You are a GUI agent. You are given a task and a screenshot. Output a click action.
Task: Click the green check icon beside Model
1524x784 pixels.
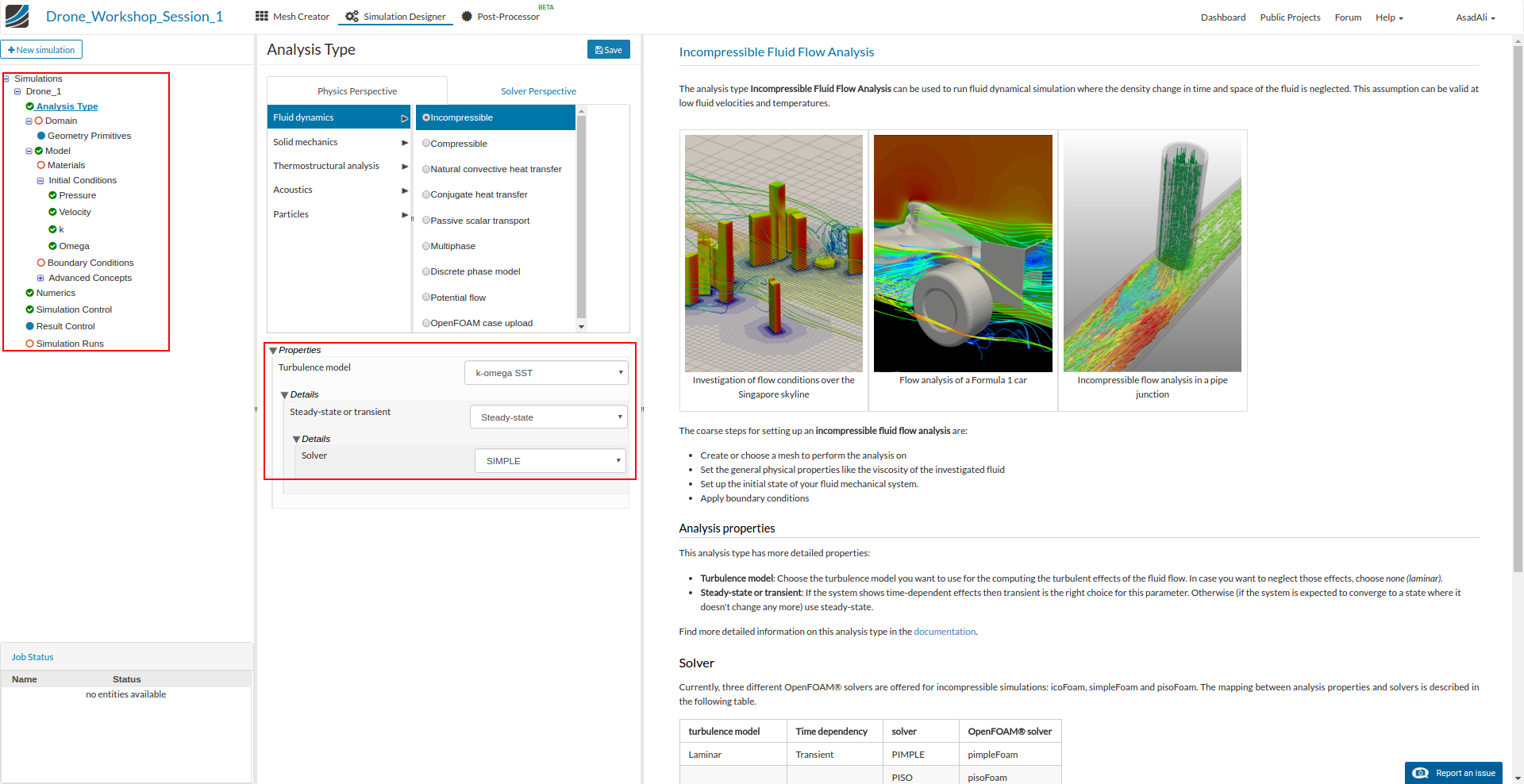click(38, 151)
